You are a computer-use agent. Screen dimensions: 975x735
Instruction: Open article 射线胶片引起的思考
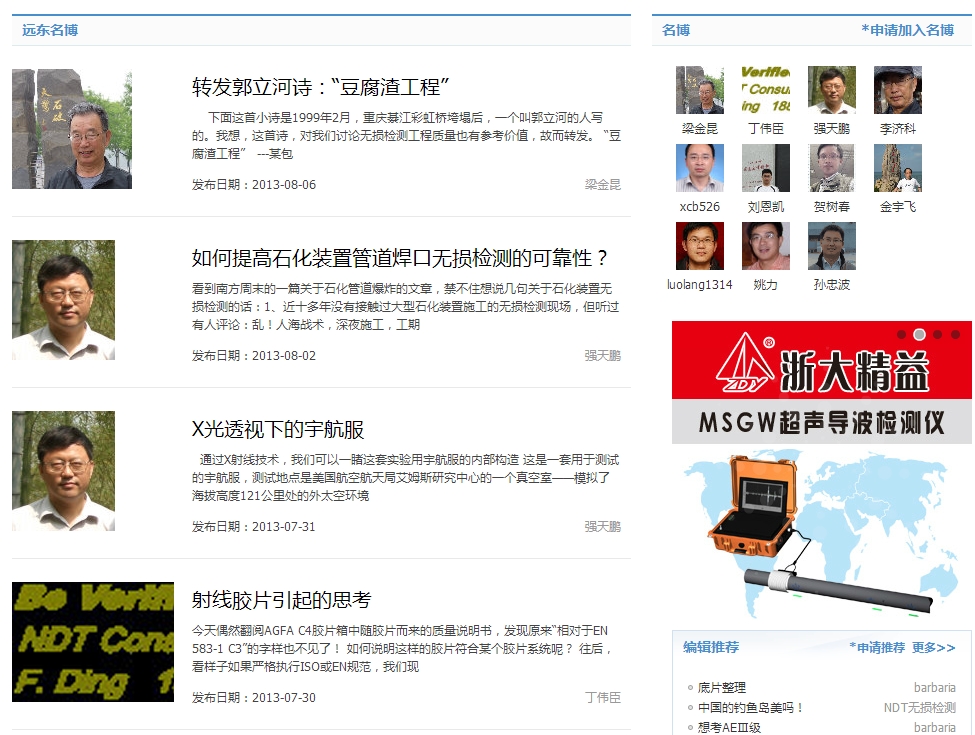click(x=281, y=600)
